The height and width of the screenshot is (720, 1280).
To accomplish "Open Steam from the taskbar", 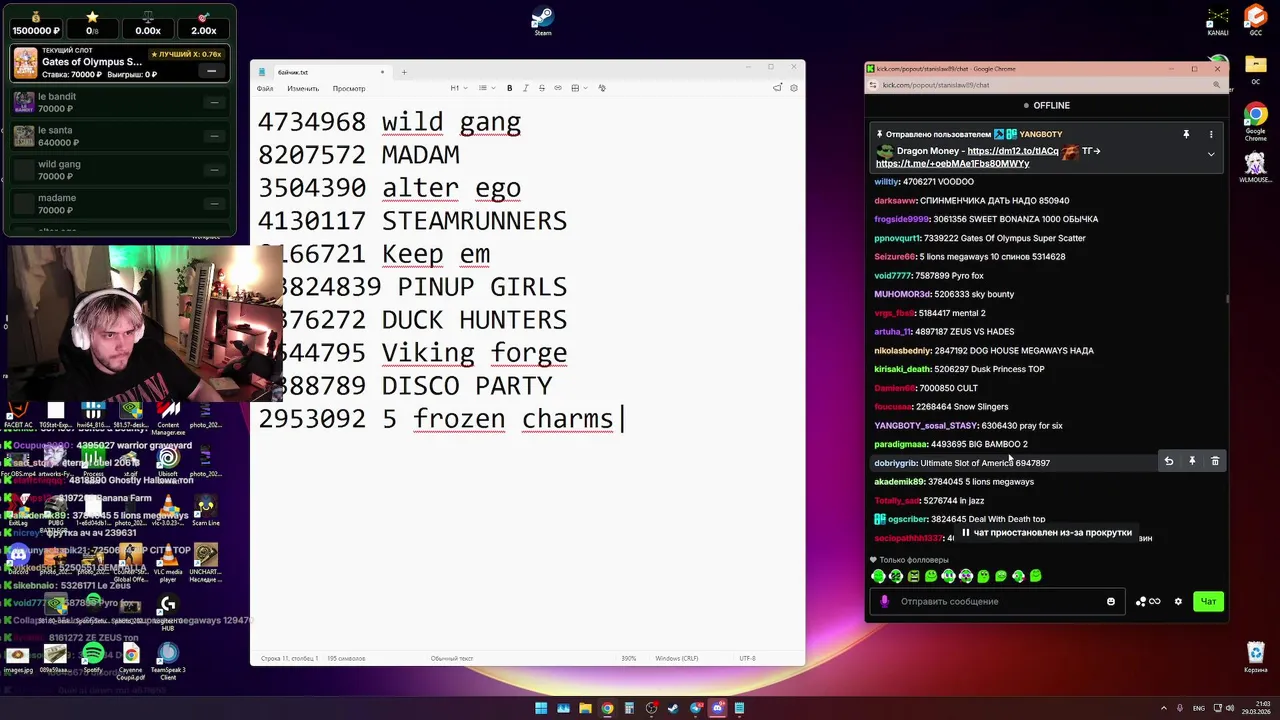I will [673, 708].
